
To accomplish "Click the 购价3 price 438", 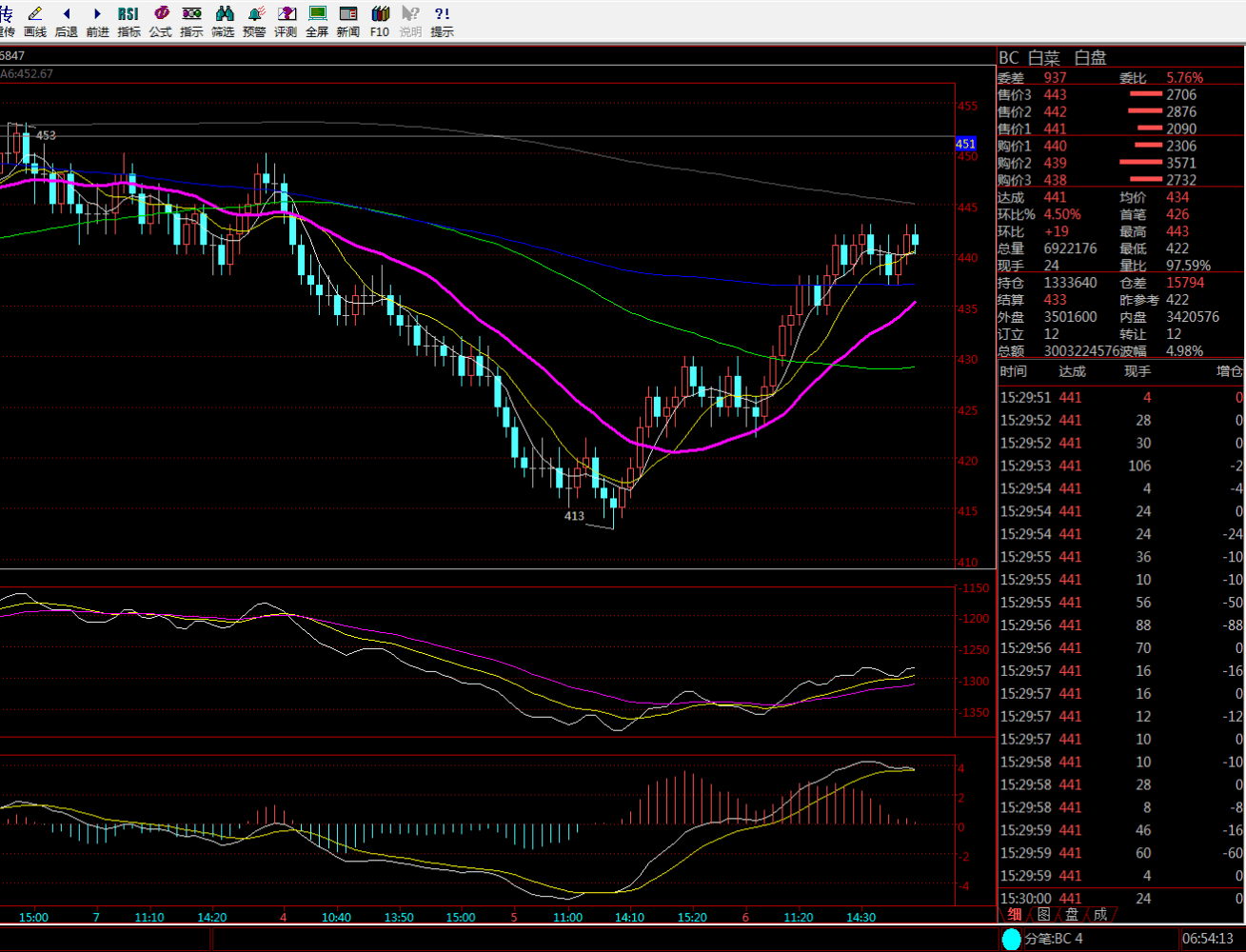I will (x=1055, y=181).
